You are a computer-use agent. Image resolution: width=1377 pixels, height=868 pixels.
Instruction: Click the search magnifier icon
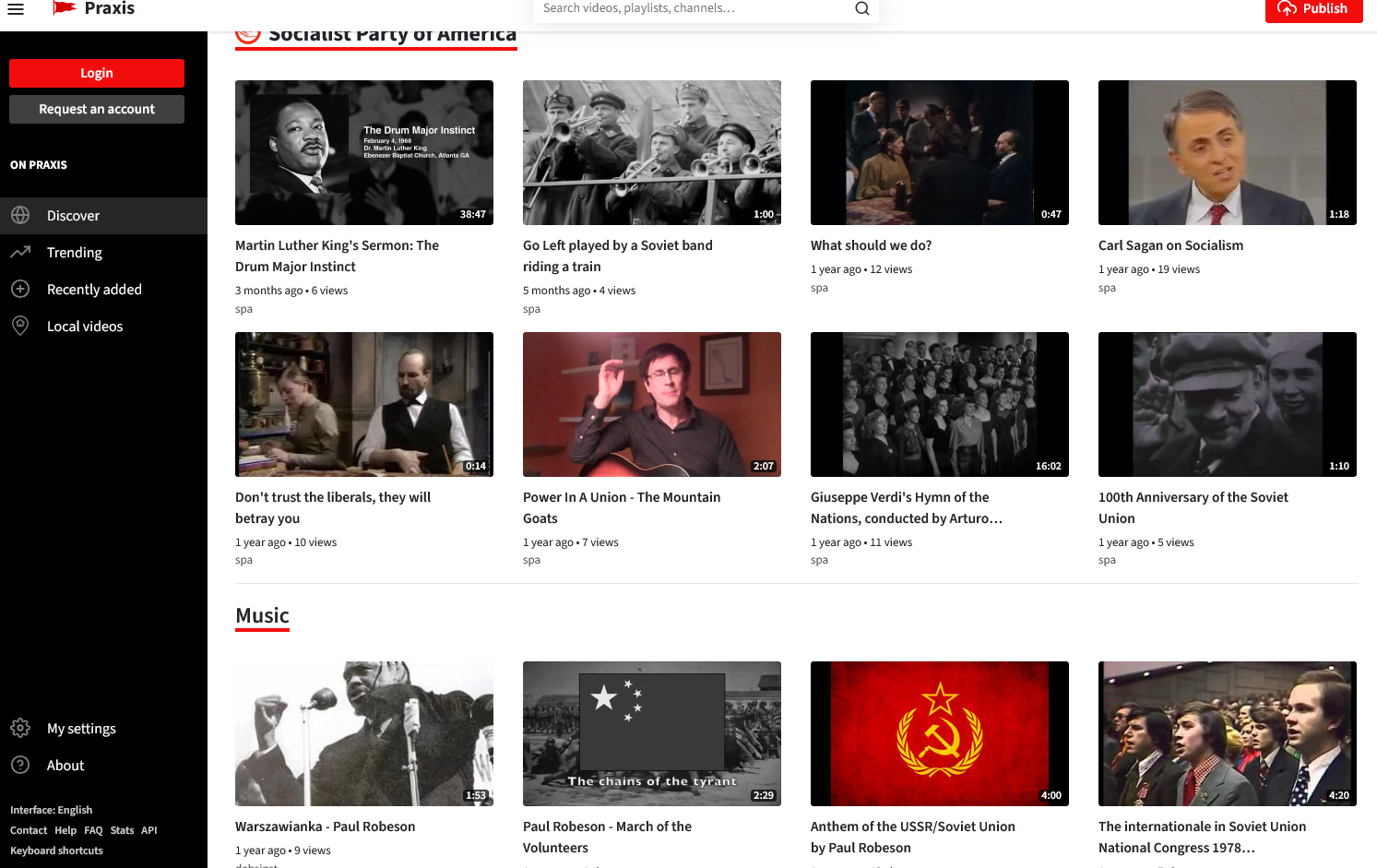pos(861,9)
